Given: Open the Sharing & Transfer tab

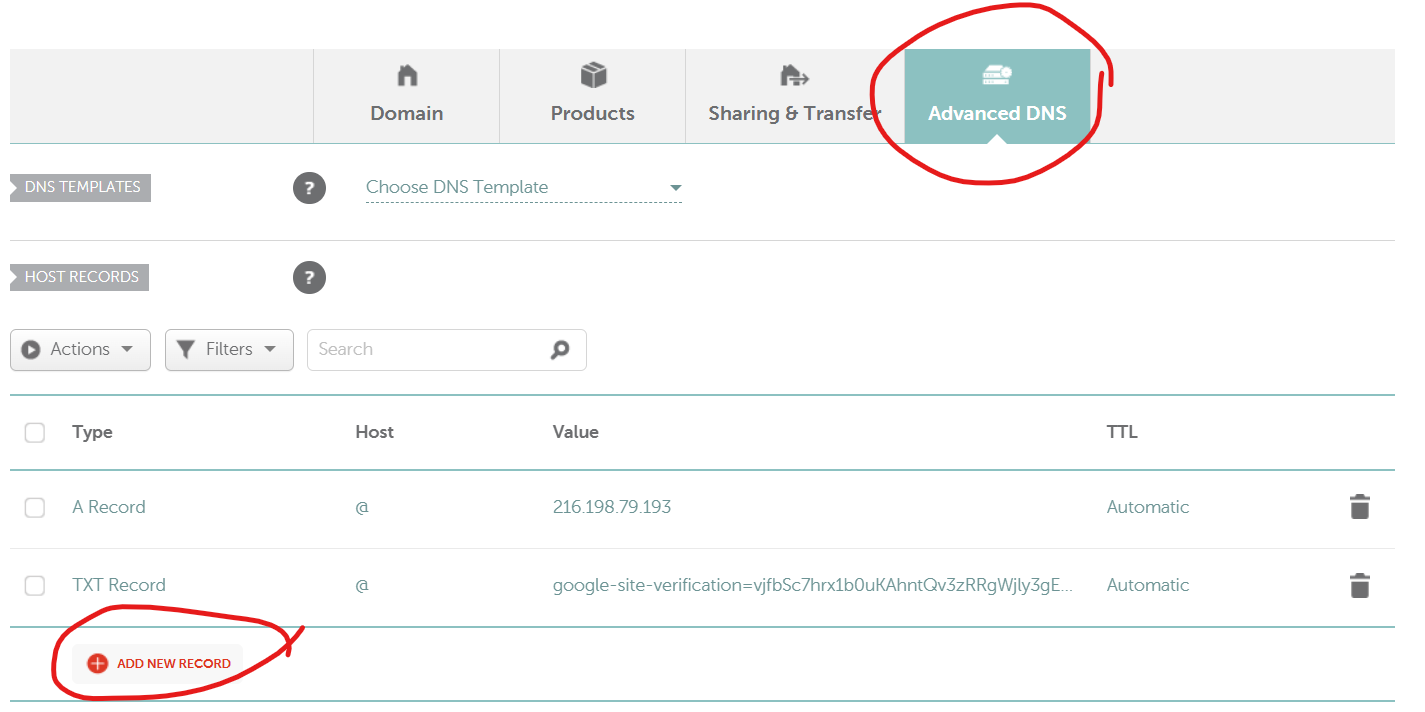Looking at the screenshot, I should click(x=795, y=96).
